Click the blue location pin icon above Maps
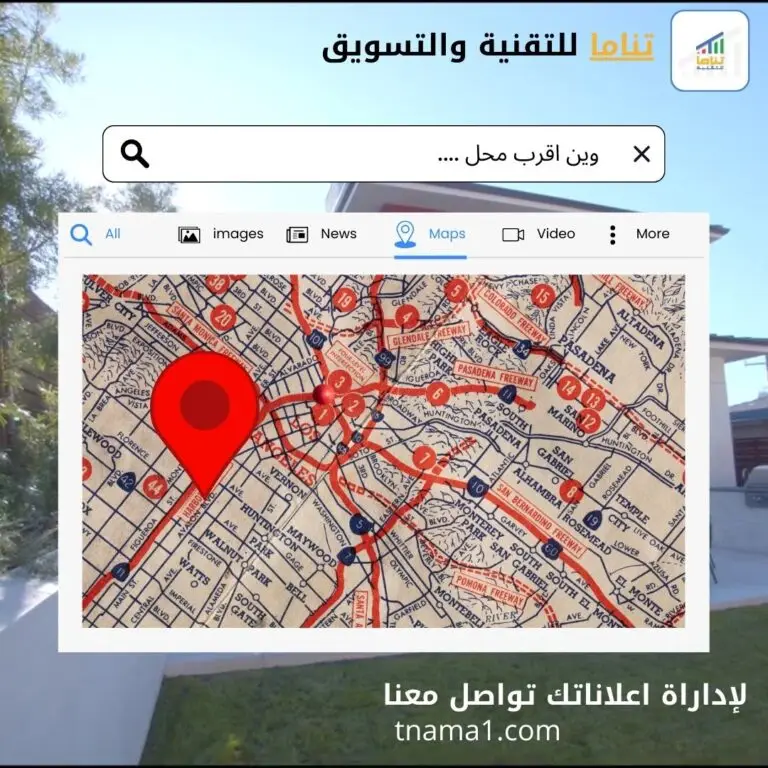Viewport: 768px width, 768px height. tap(405, 234)
